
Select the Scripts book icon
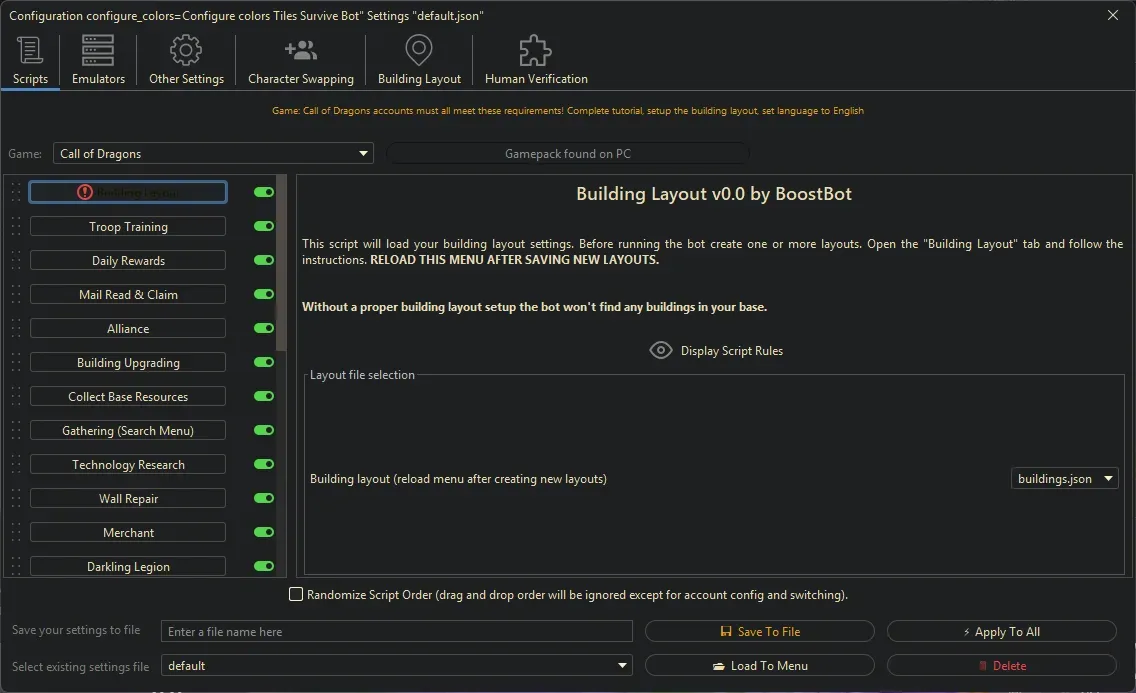30,49
